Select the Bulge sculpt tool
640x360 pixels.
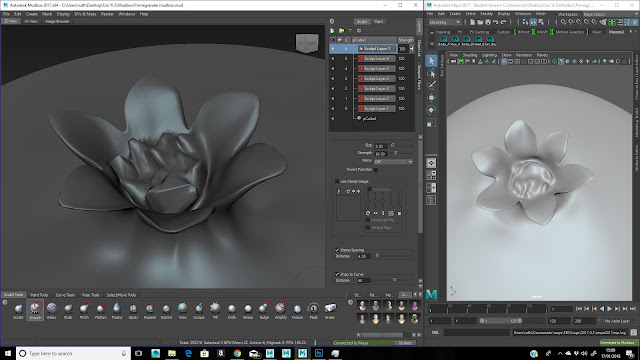pos(264,311)
